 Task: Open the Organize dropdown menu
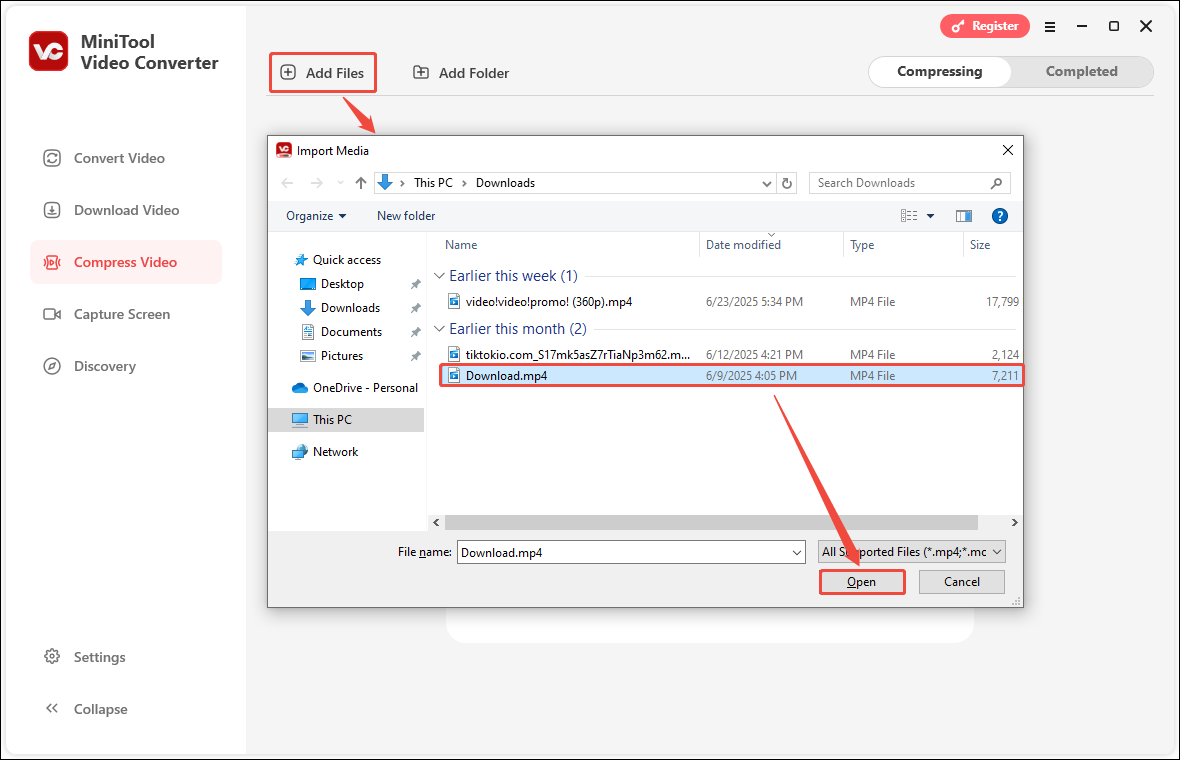click(x=316, y=216)
